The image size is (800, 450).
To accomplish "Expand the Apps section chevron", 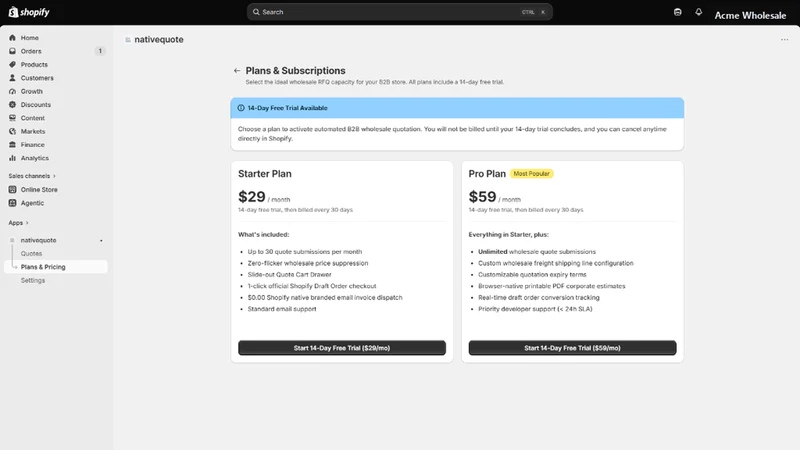I will tap(27, 222).
